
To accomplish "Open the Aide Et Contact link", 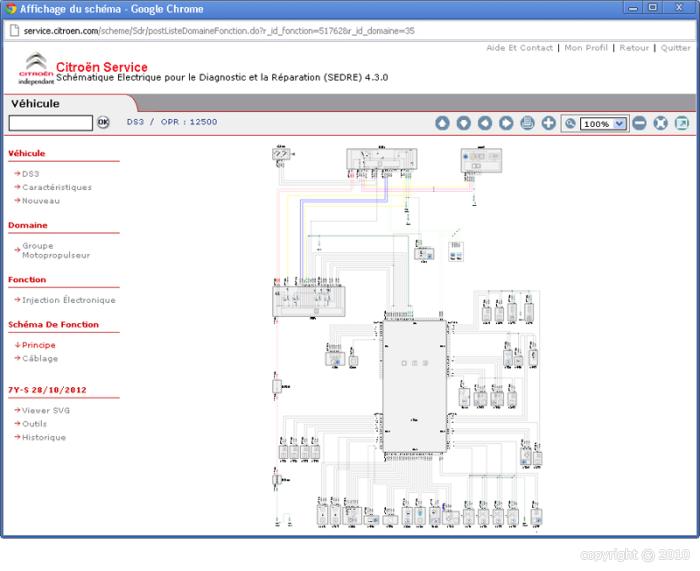I will [519, 48].
